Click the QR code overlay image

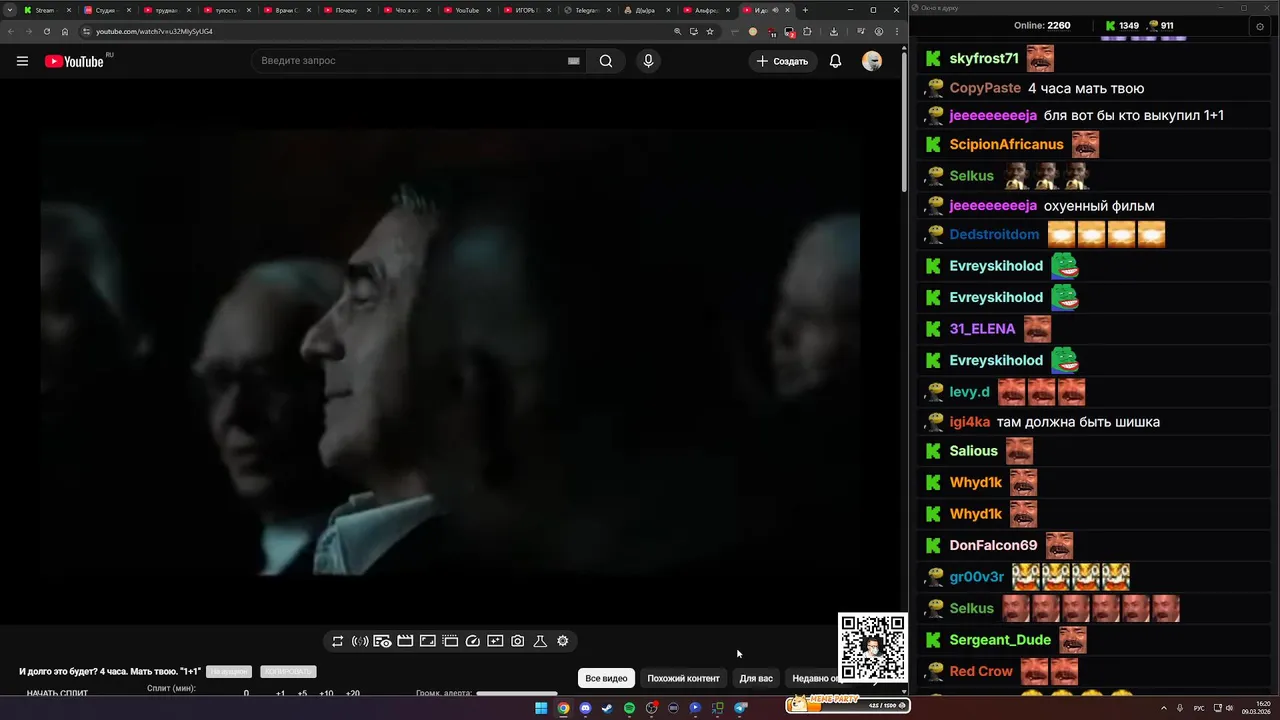(x=873, y=647)
